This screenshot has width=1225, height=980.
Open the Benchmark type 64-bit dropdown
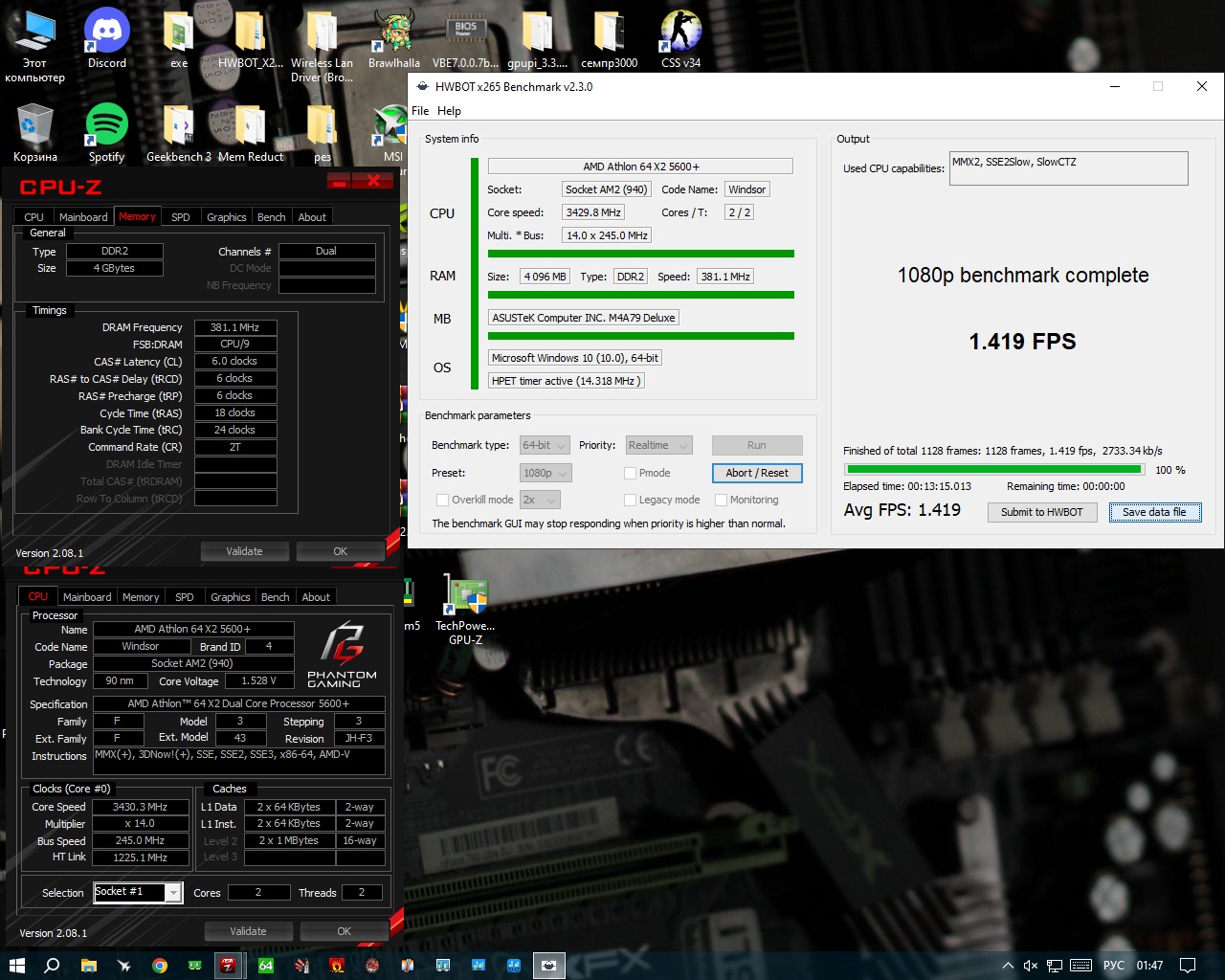[545, 445]
